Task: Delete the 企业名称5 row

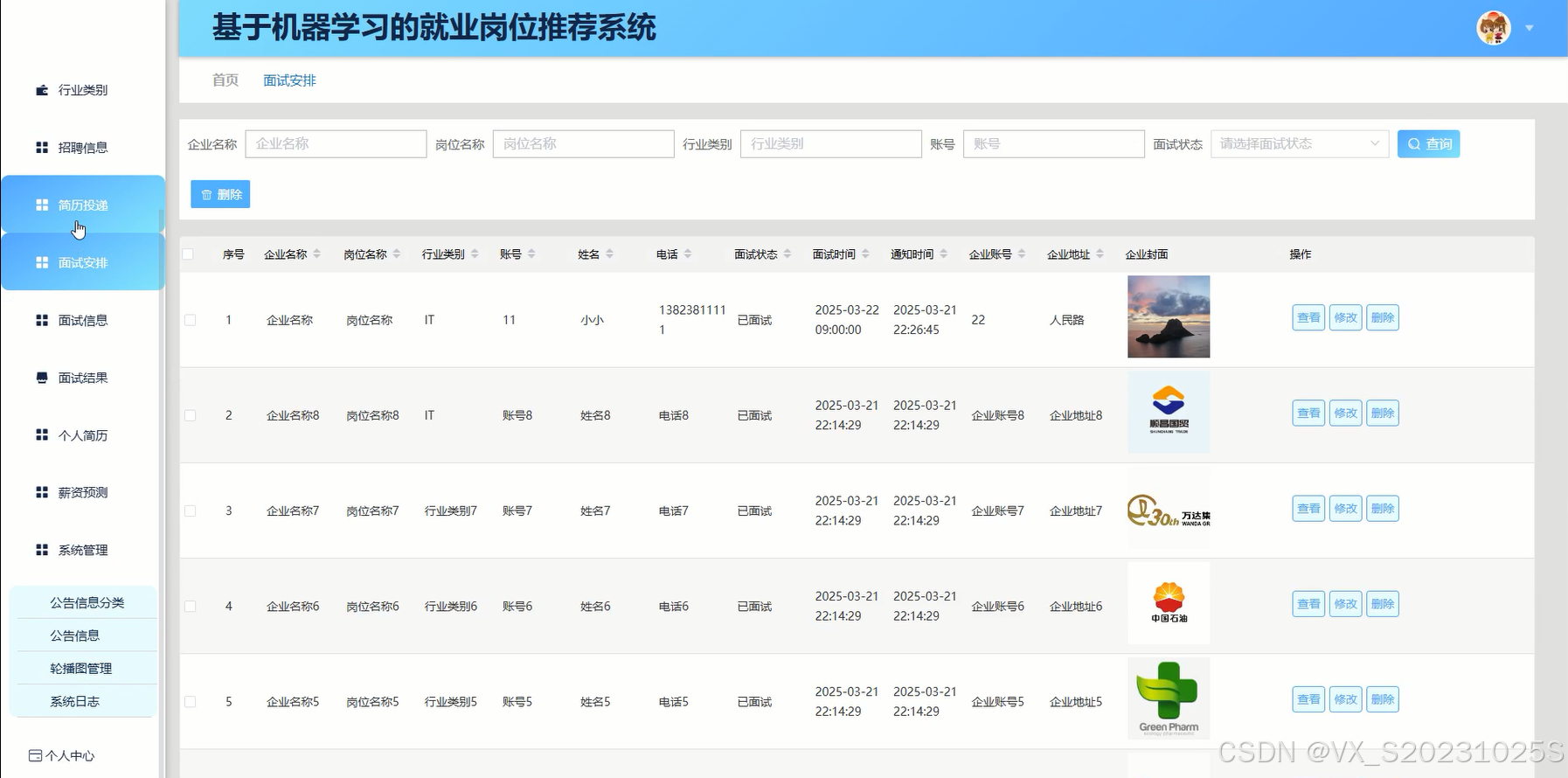Action: tap(1383, 698)
